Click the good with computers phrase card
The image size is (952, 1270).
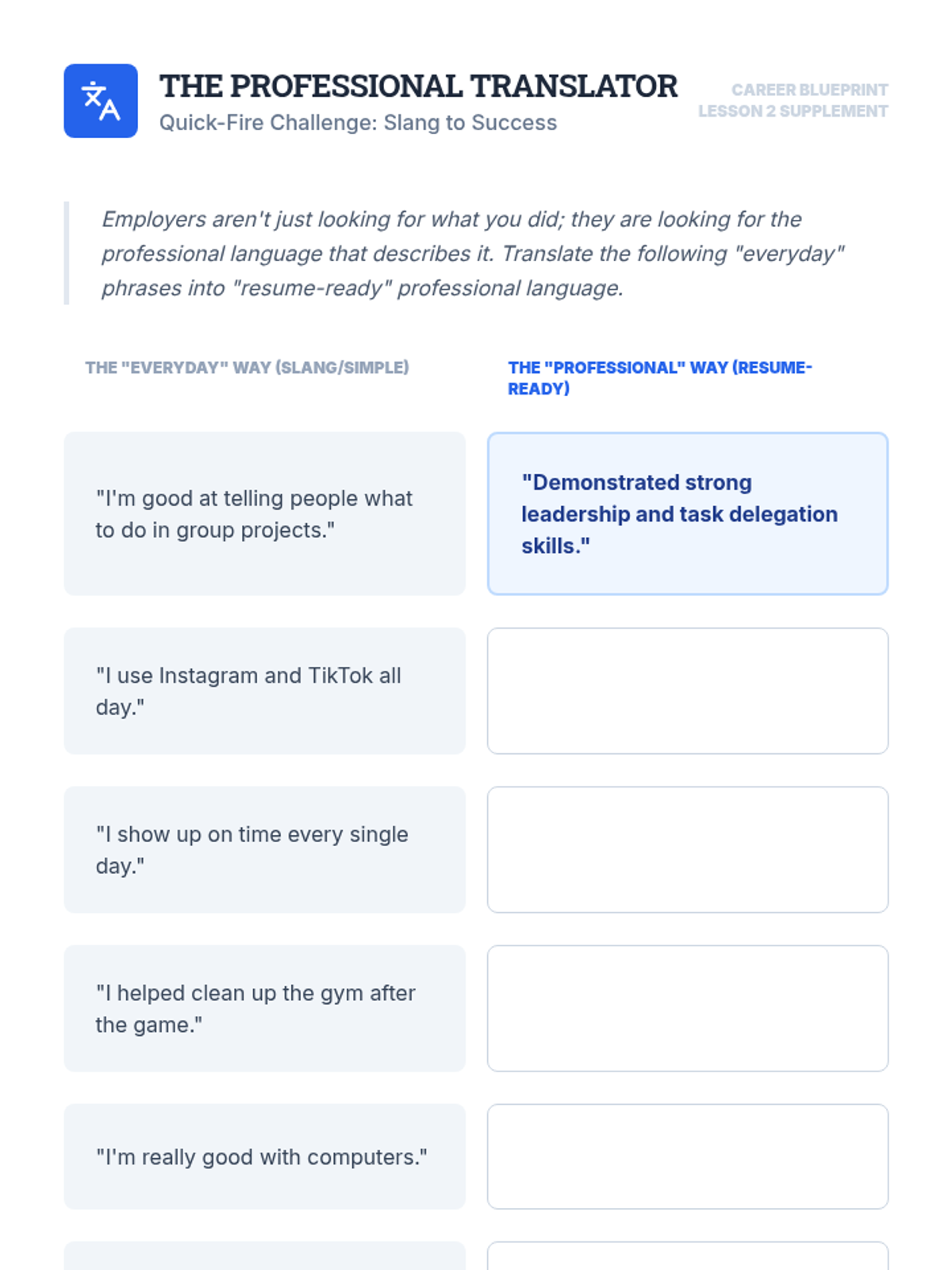(x=264, y=1156)
